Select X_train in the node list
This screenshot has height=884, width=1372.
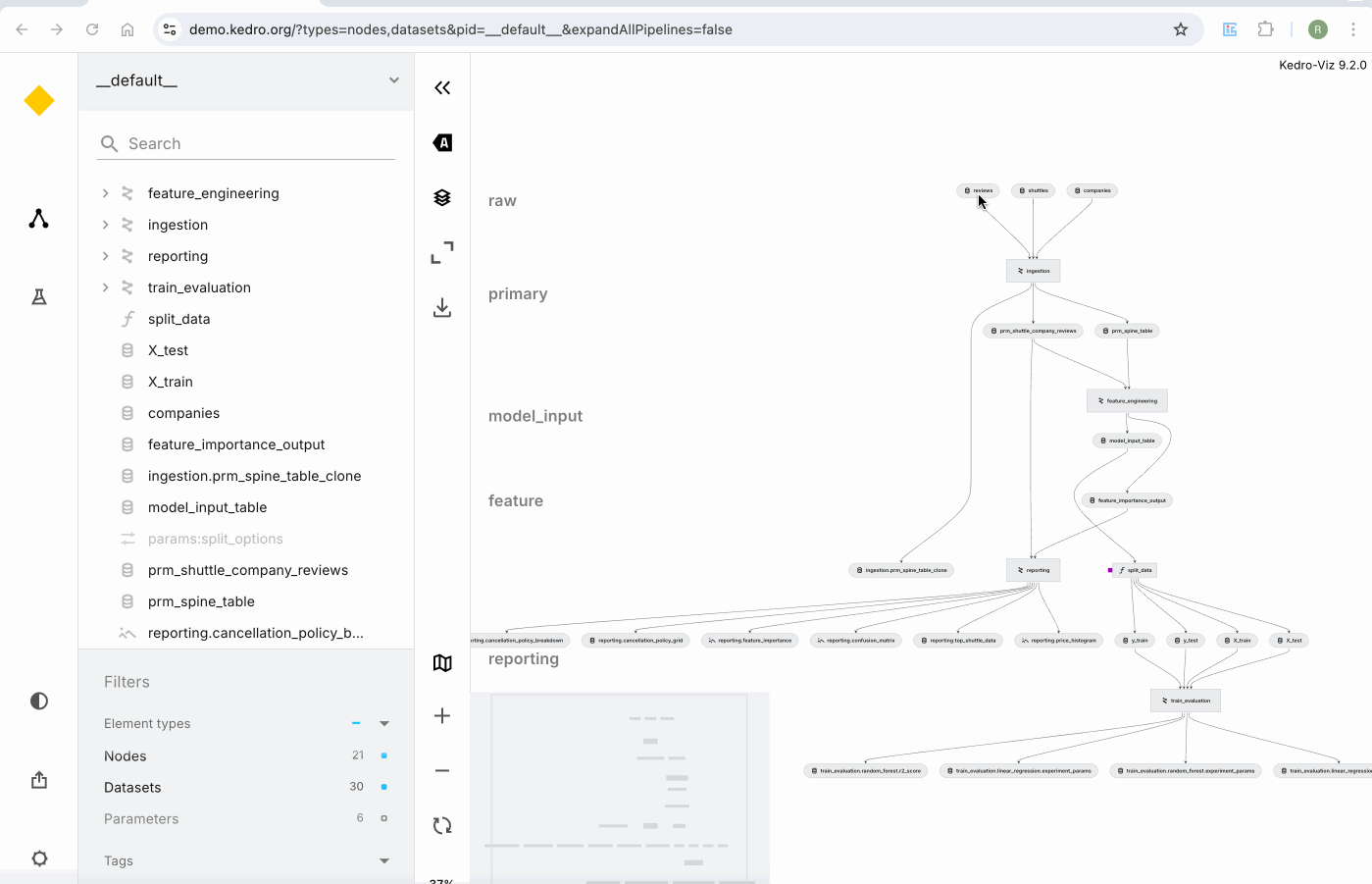click(171, 382)
